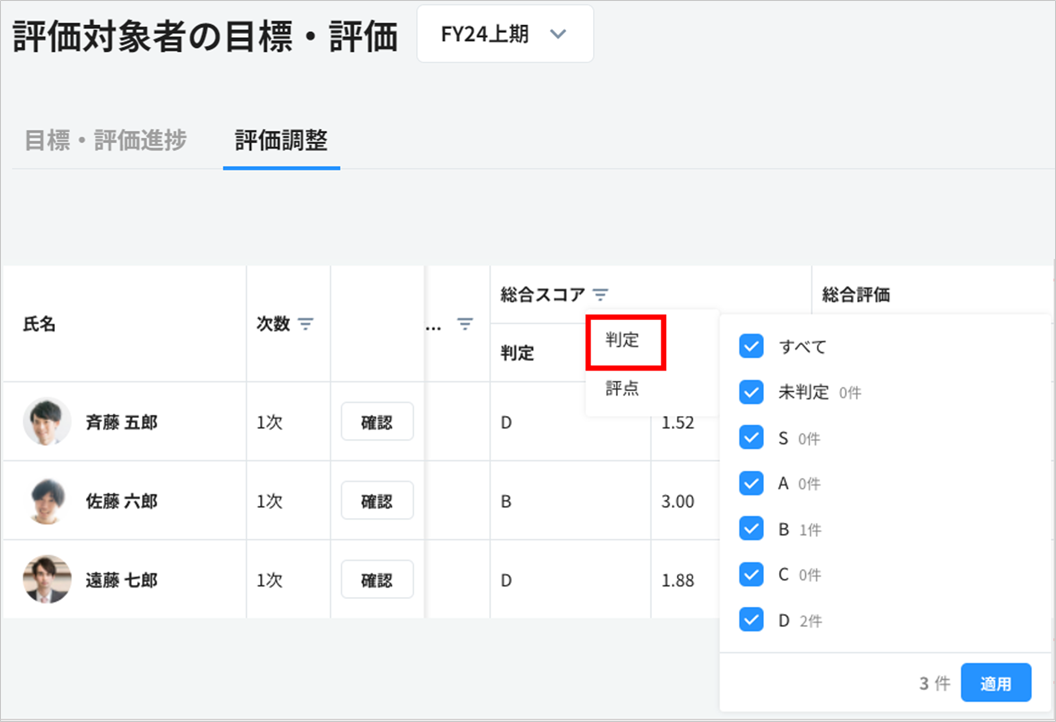The width and height of the screenshot is (1056, 722).
Task: Click 確認 button for 斉藤 五郎
Action: click(377, 422)
